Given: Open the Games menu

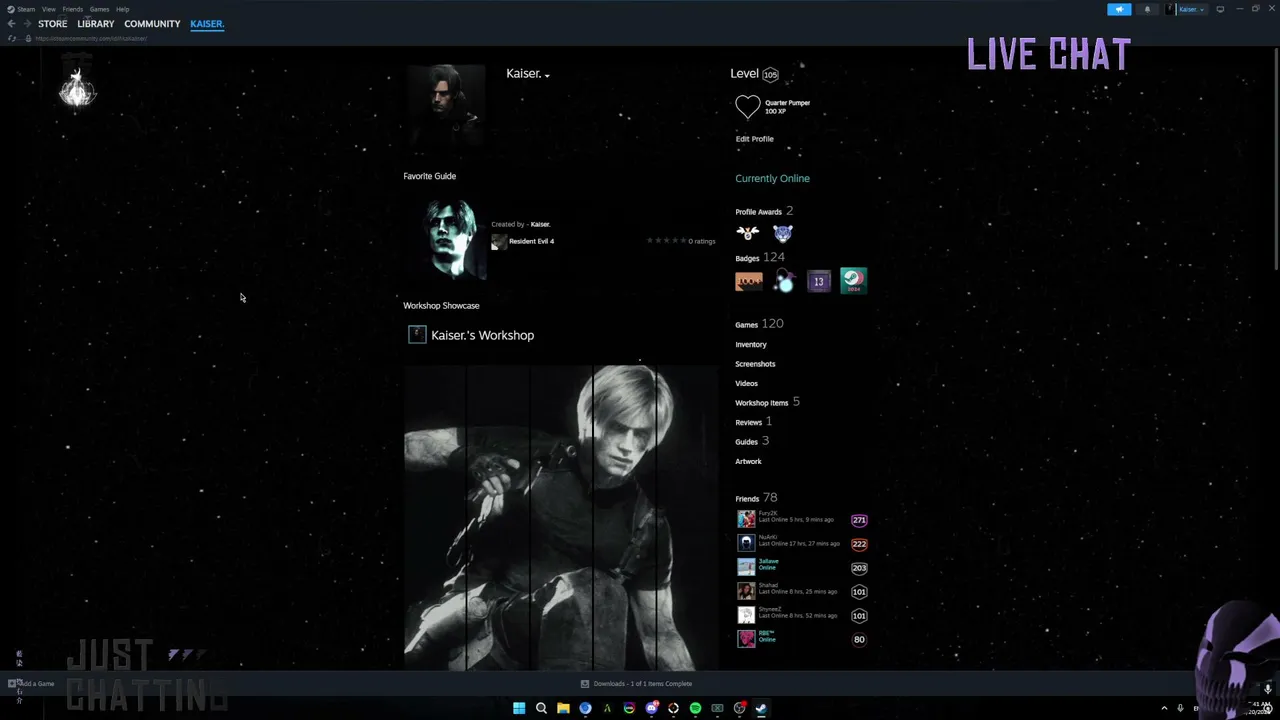Looking at the screenshot, I should click(99, 9).
